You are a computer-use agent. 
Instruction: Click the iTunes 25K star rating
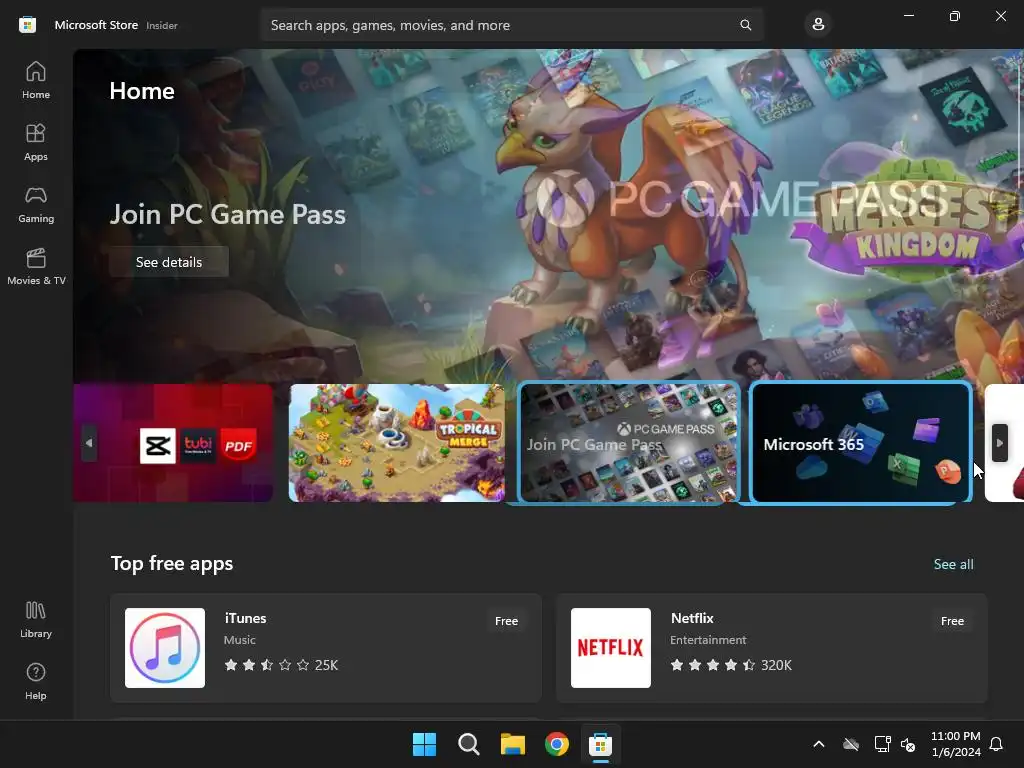pos(281,665)
